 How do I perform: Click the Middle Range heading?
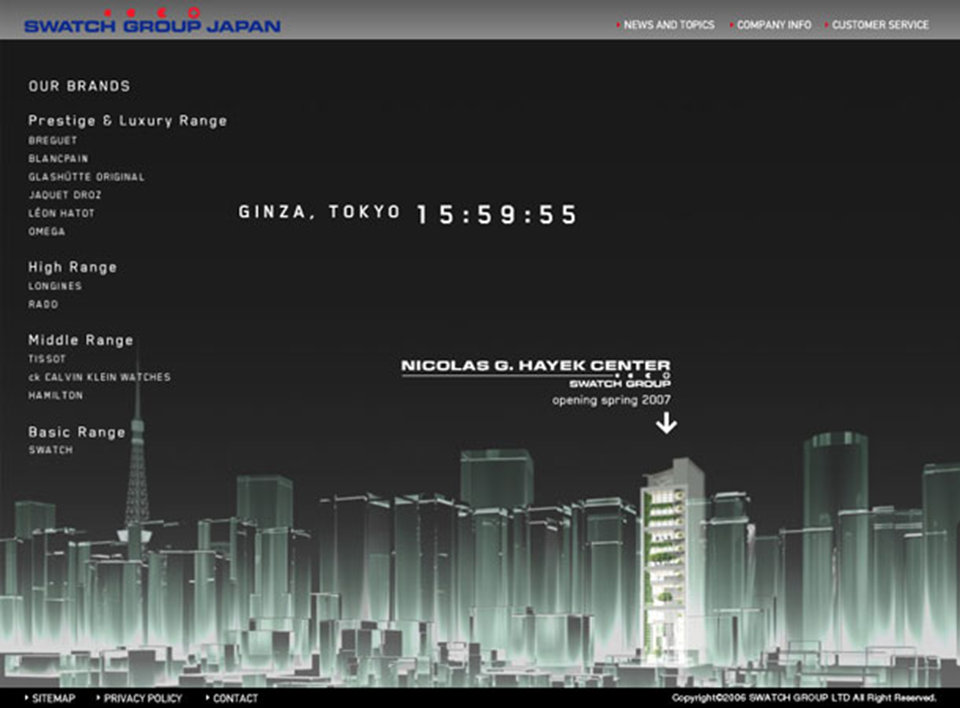(81, 341)
